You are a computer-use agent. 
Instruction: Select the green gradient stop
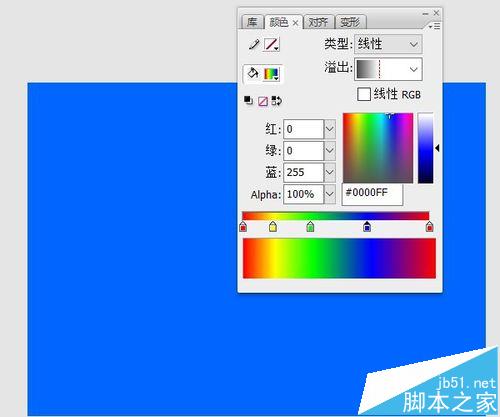coord(310,227)
